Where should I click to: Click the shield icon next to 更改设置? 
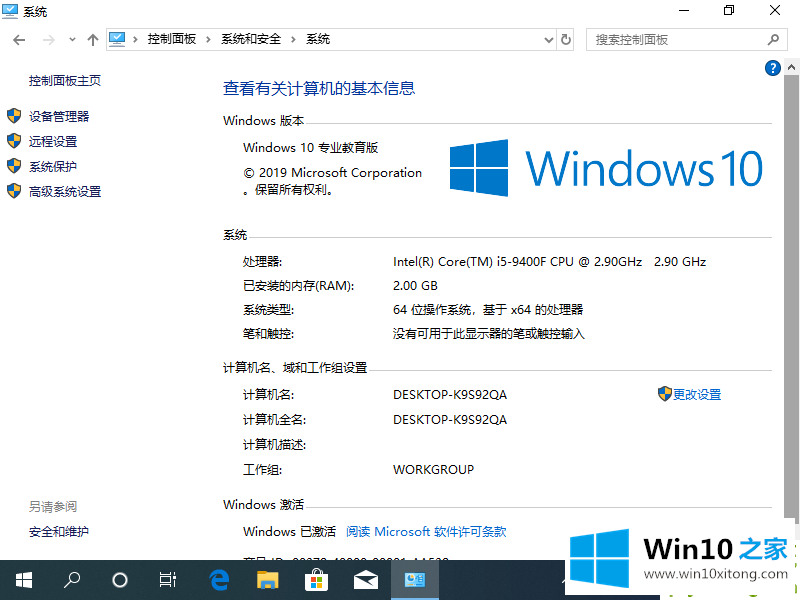[x=664, y=394]
